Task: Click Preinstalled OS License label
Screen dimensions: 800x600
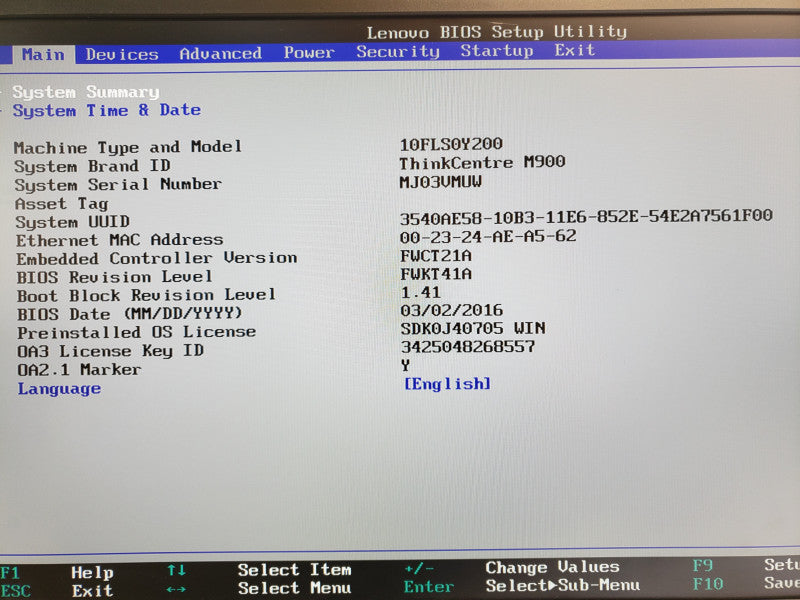Action: [x=137, y=333]
